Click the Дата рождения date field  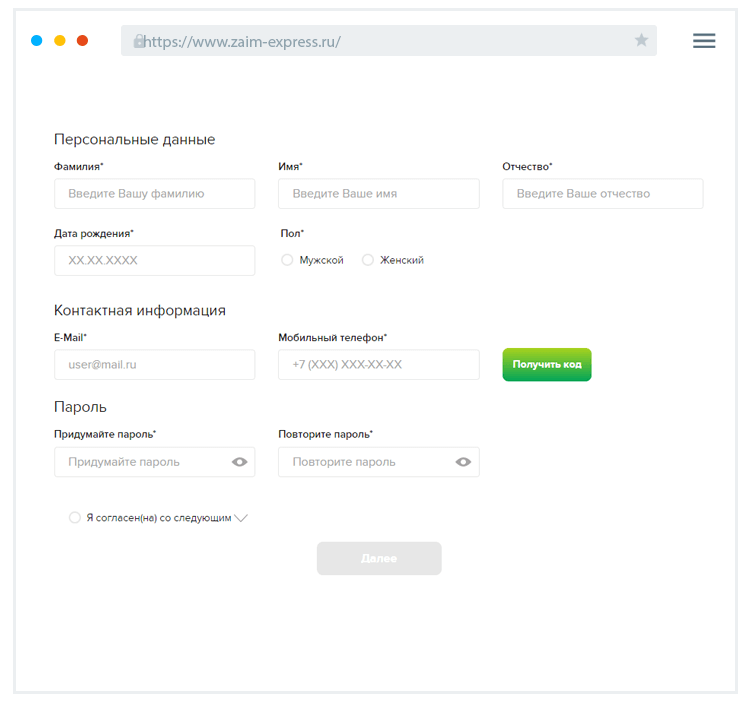coord(155,260)
